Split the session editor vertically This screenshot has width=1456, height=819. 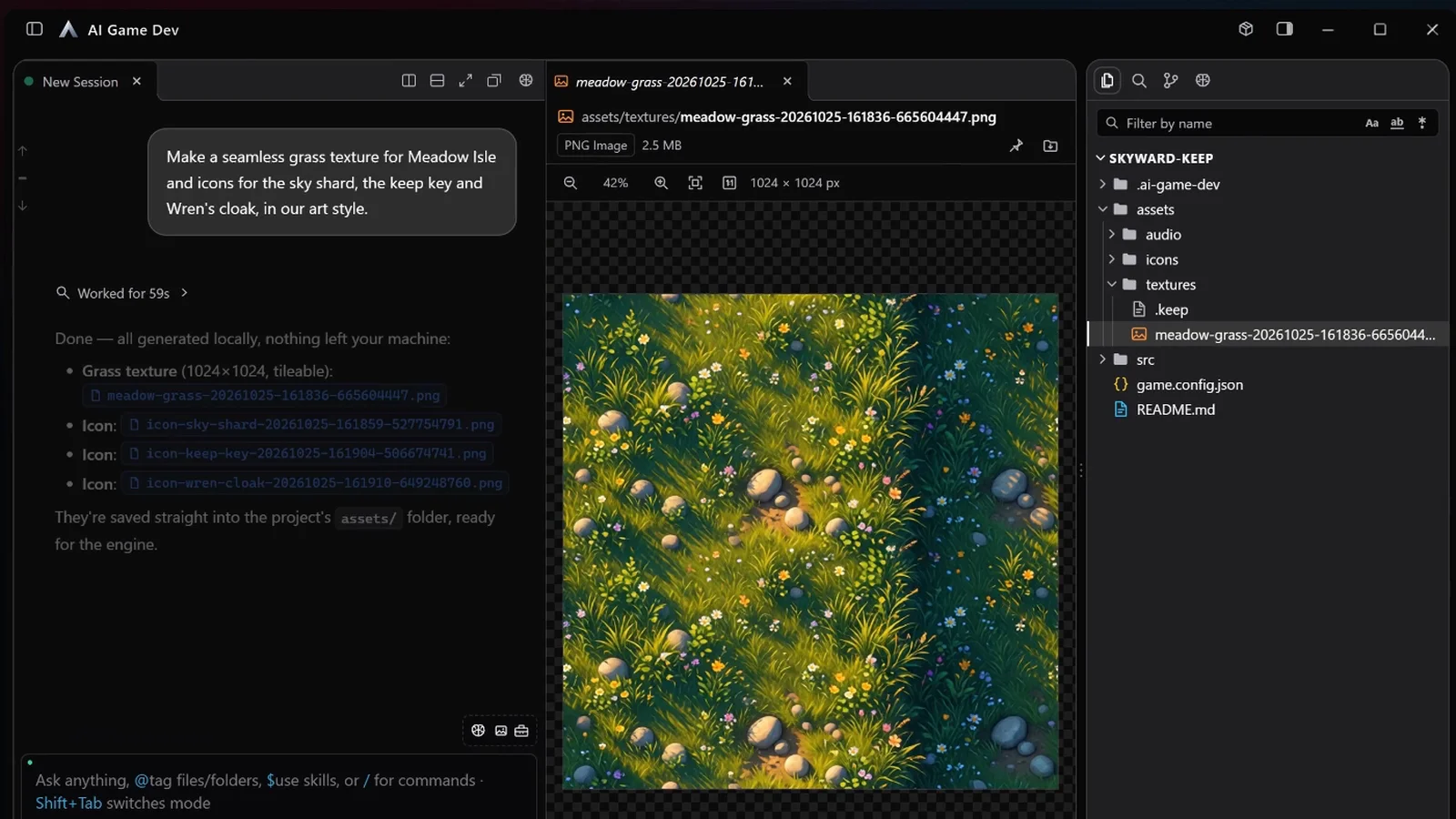point(409,81)
